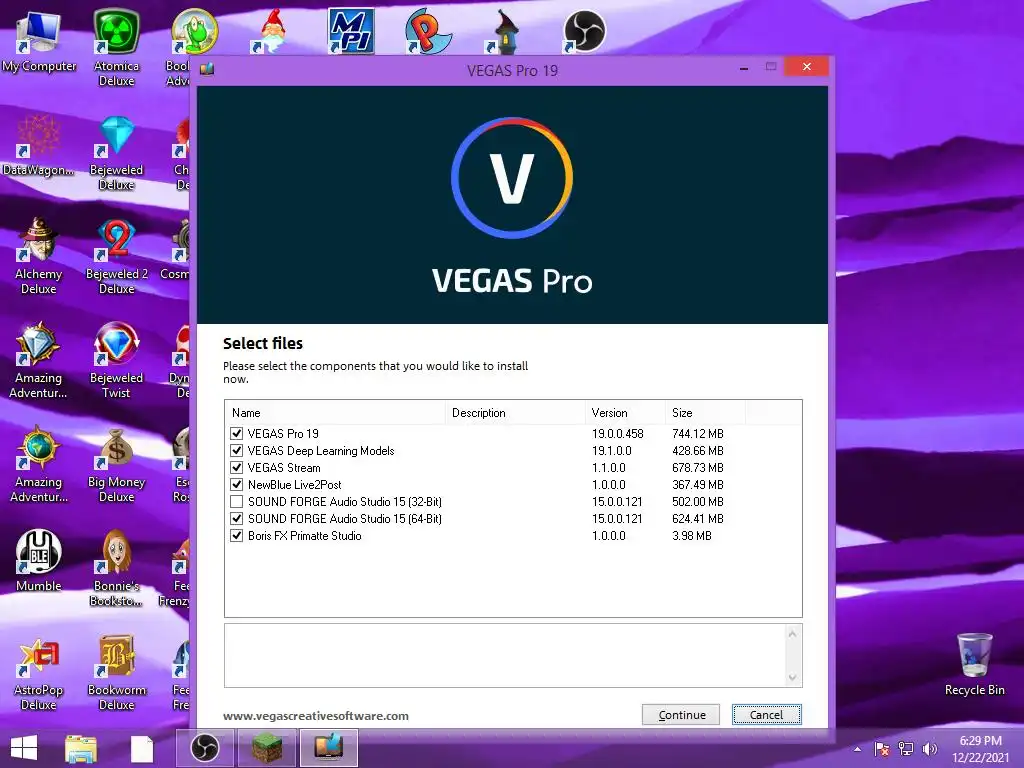Click the Name column header
The height and width of the screenshot is (768, 1024).
click(x=336, y=413)
